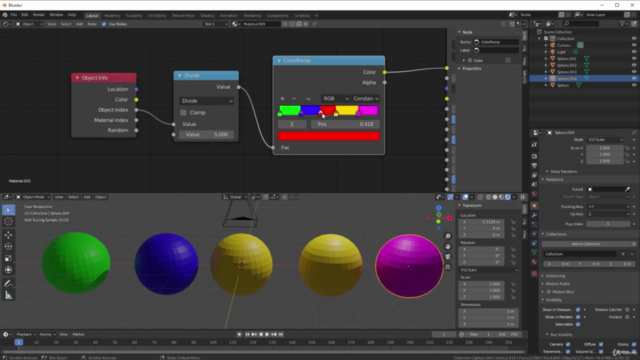
Task: Add a color stop with plus icon
Action: (282, 98)
